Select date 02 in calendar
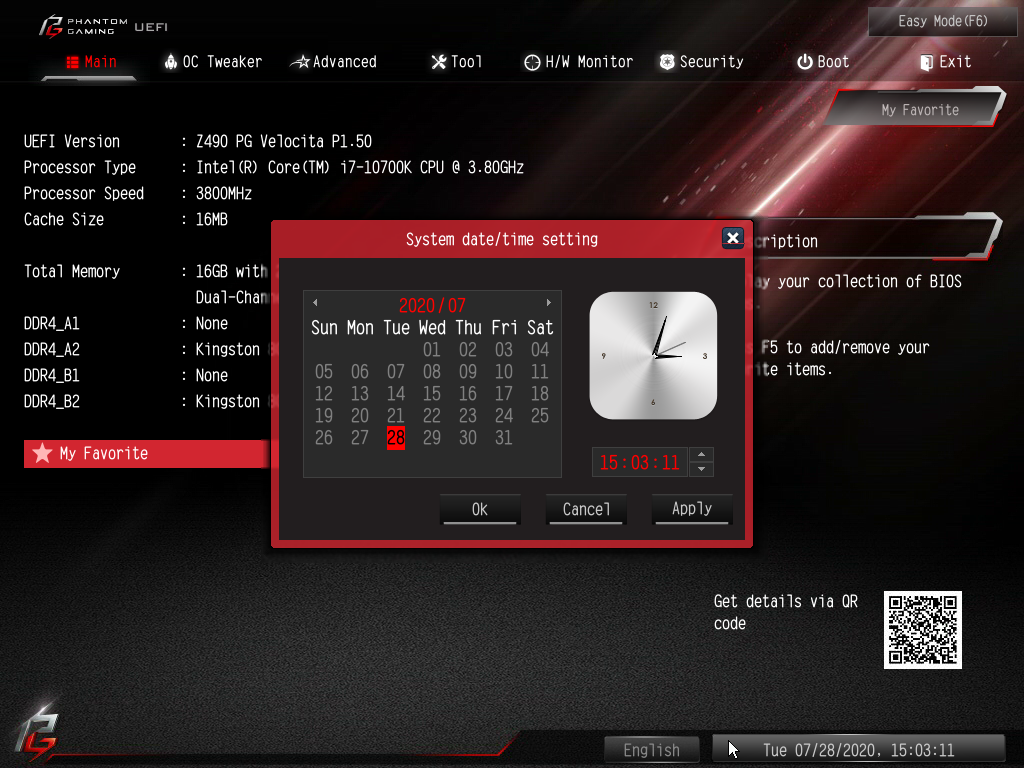Image resolution: width=1024 pixels, height=768 pixels. point(468,349)
